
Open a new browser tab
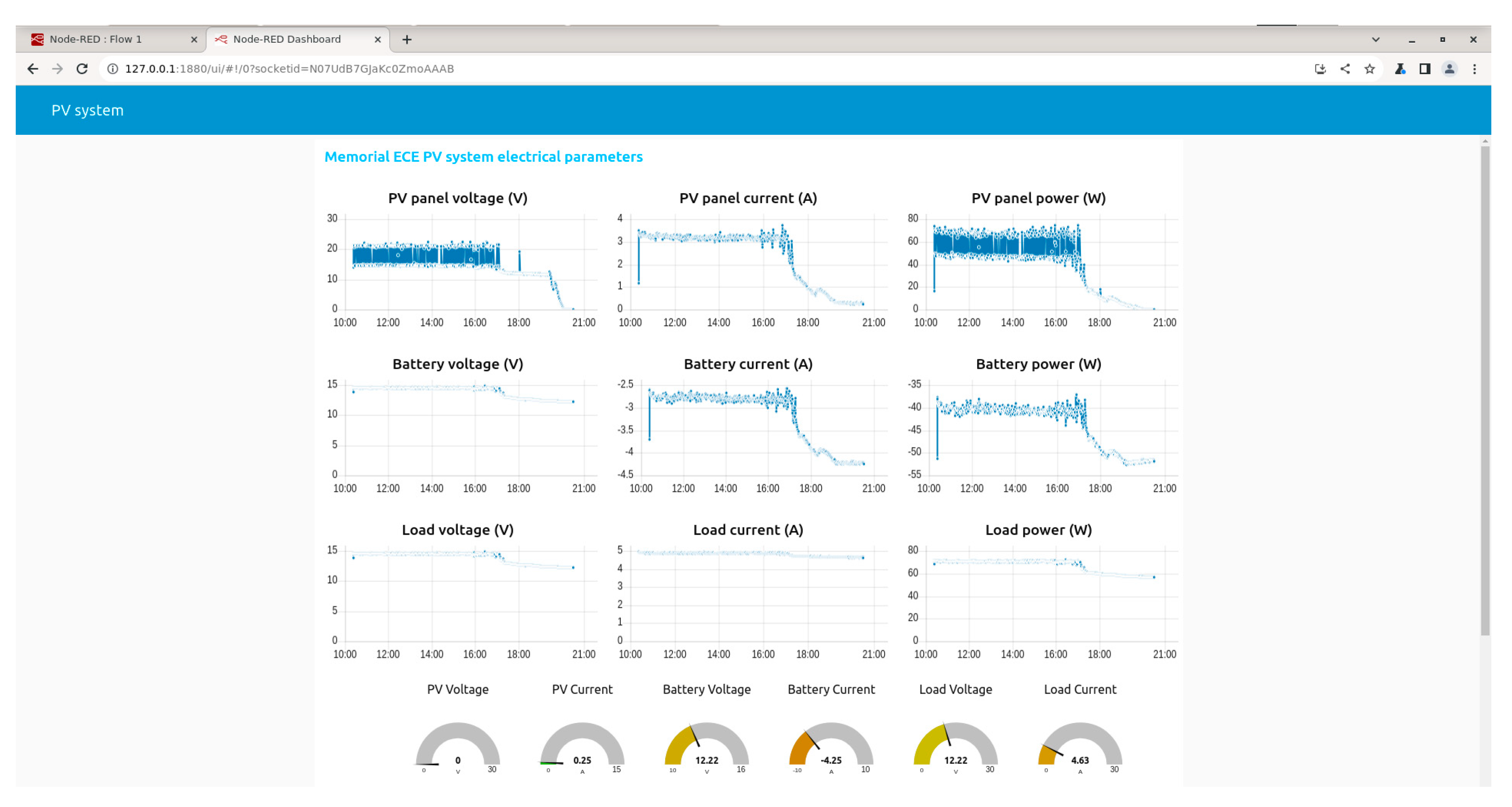point(407,40)
